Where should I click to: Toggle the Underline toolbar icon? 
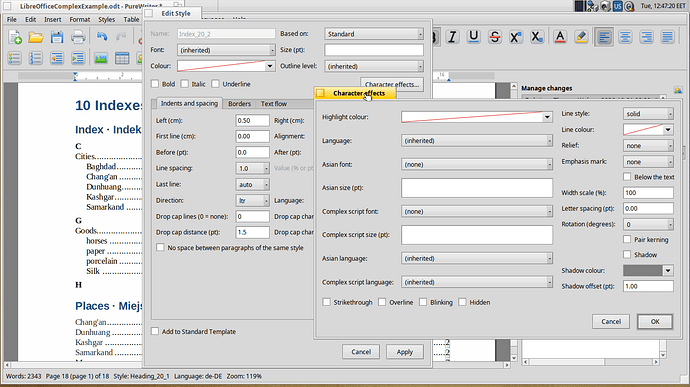(x=473, y=37)
